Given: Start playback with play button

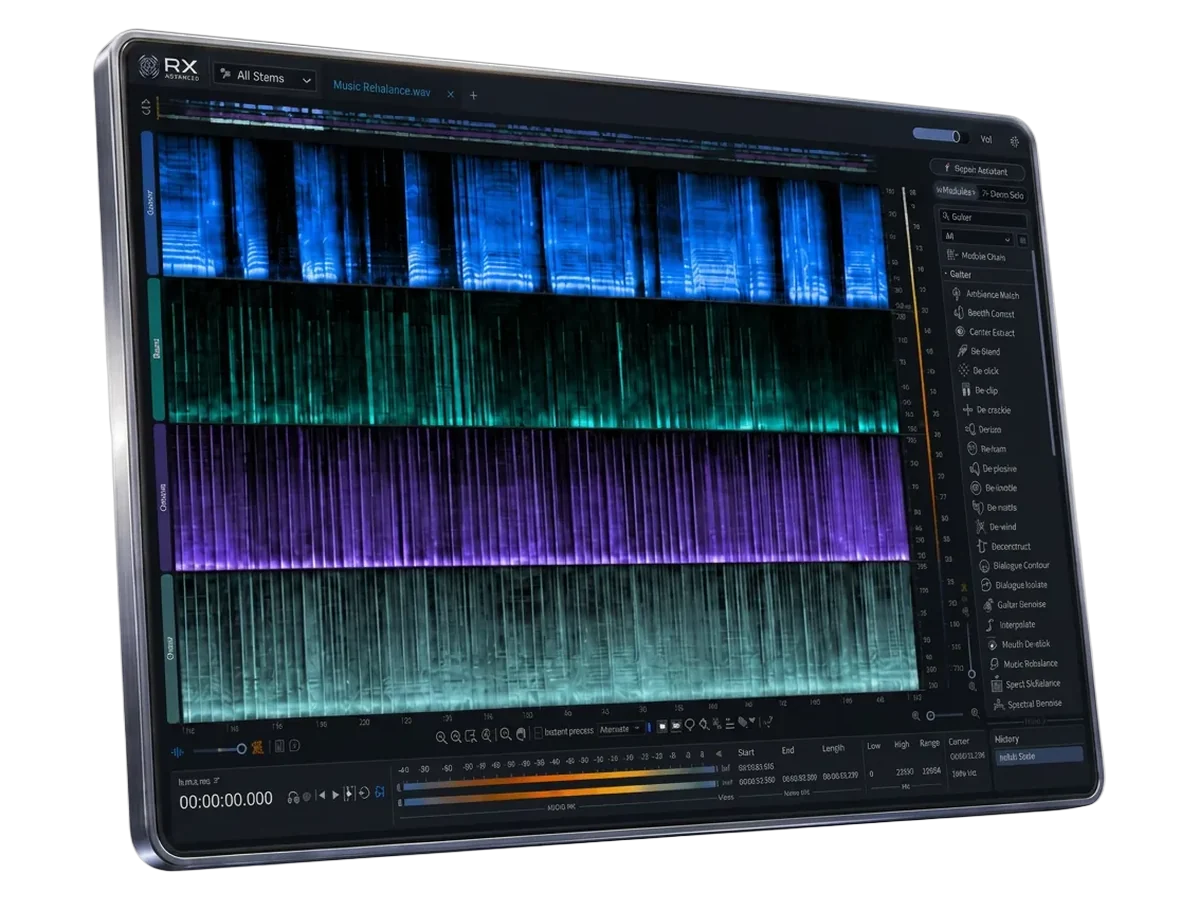Looking at the screenshot, I should coord(336,795).
